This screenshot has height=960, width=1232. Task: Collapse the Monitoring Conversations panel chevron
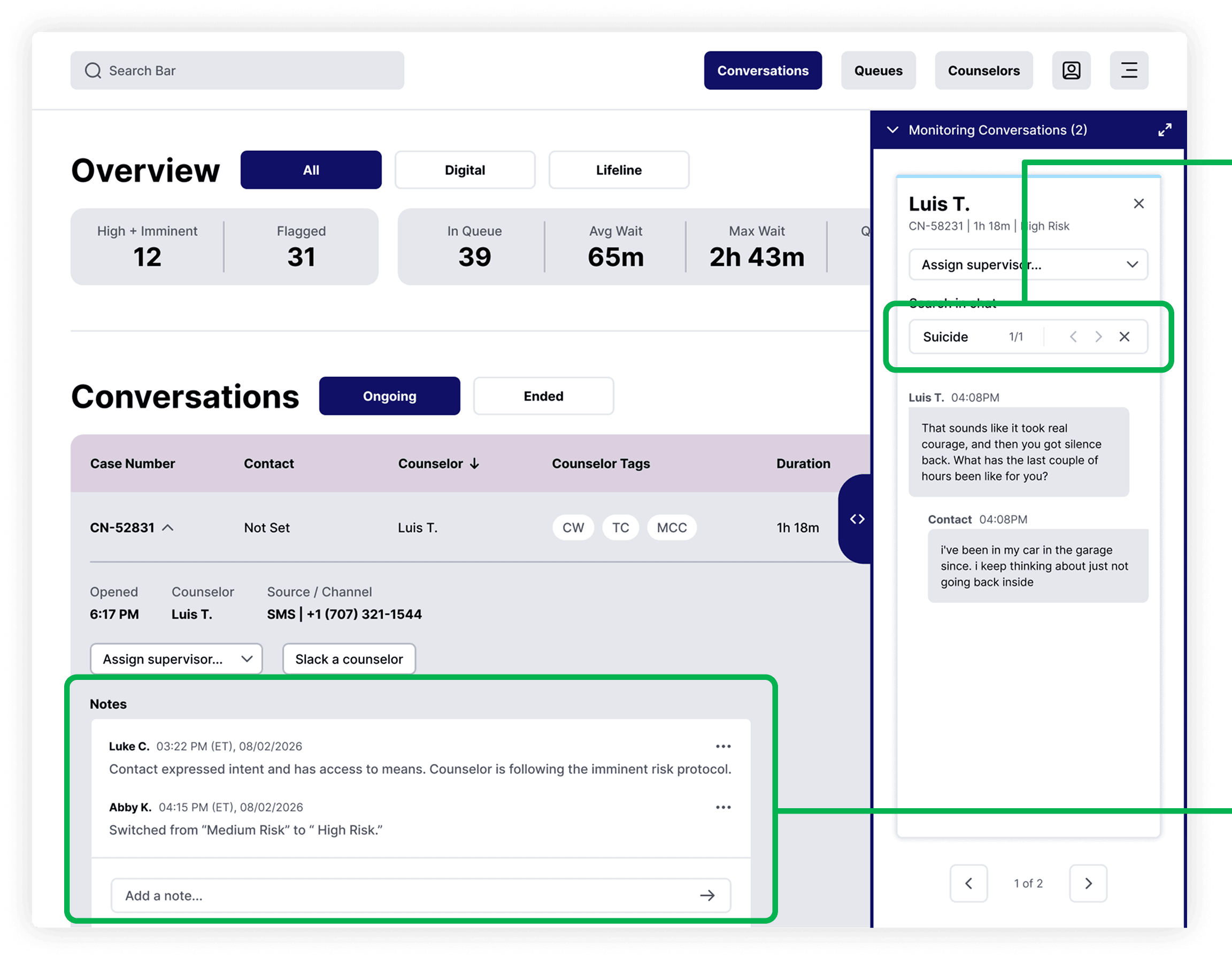(x=892, y=130)
